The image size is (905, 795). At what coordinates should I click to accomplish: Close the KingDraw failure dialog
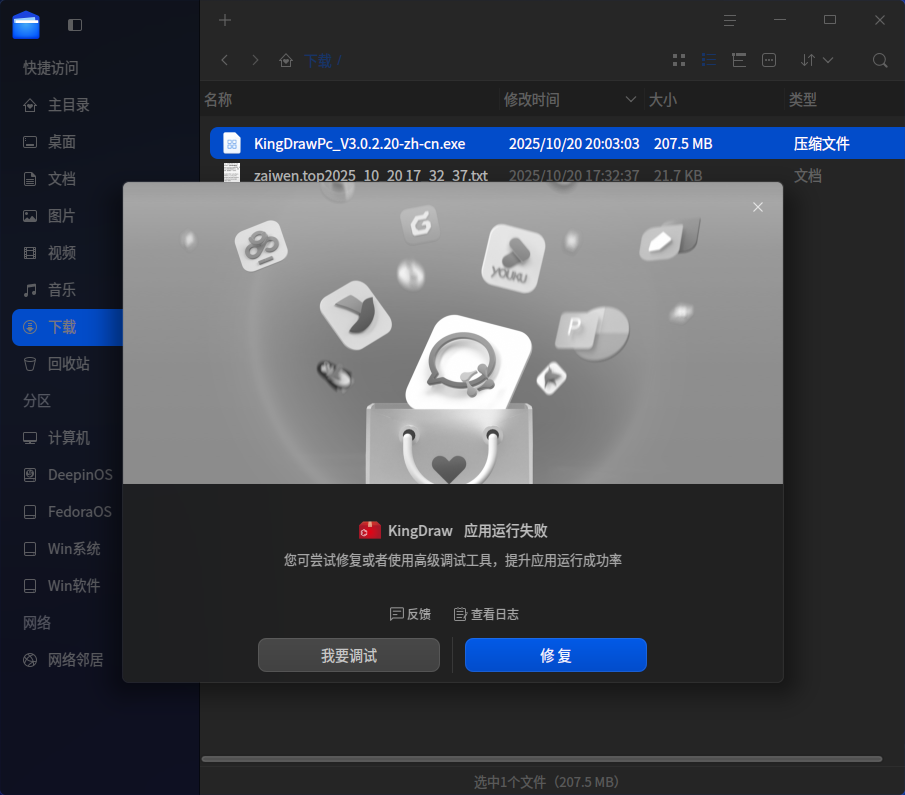pos(758,207)
